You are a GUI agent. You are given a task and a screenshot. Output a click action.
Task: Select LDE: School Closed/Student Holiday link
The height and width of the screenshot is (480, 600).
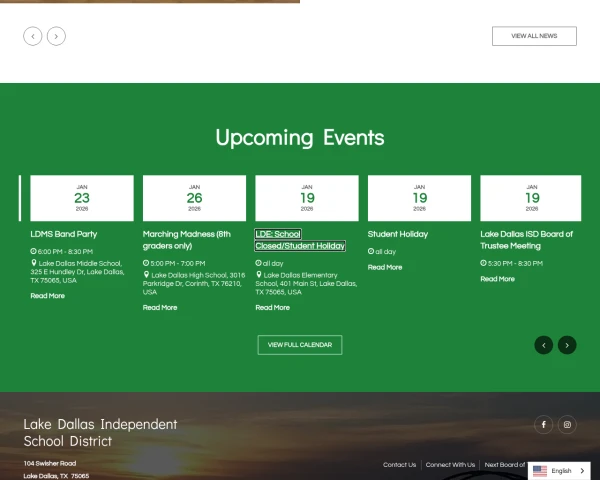pyautogui.click(x=300, y=240)
